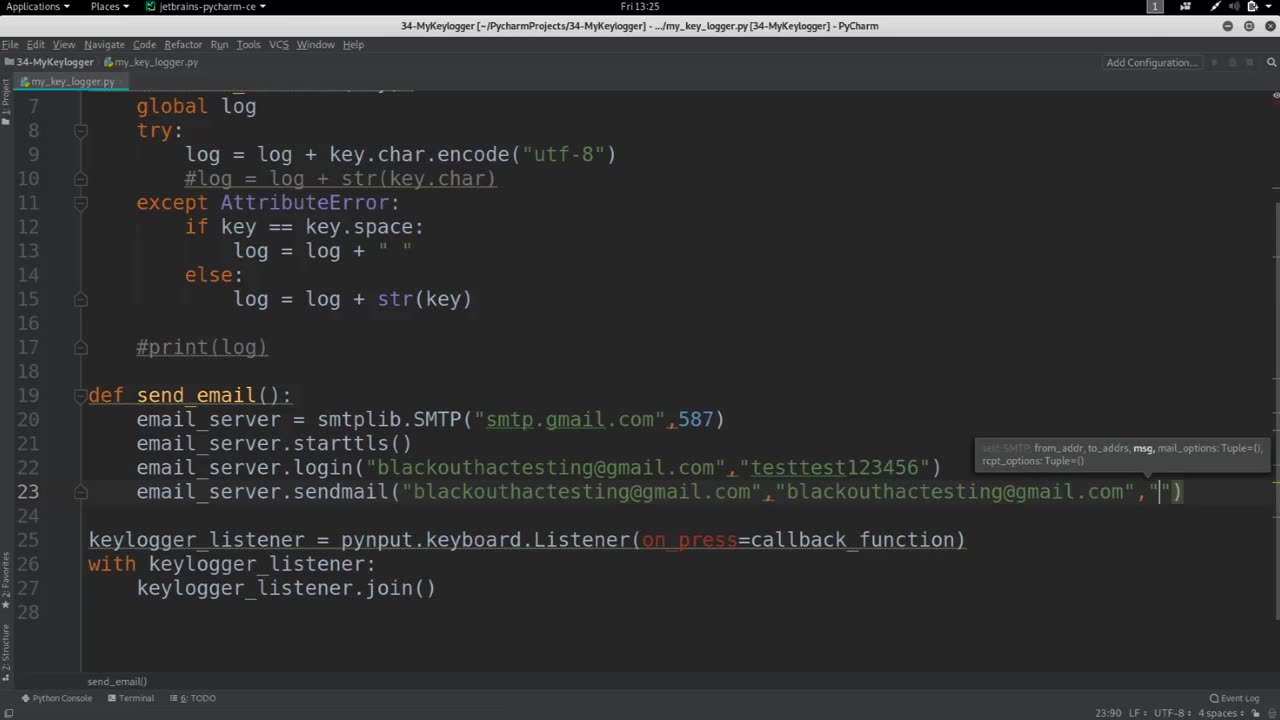Open the LF line separator selector
Viewport: 1280px width, 720px height.
pyautogui.click(x=1140, y=713)
